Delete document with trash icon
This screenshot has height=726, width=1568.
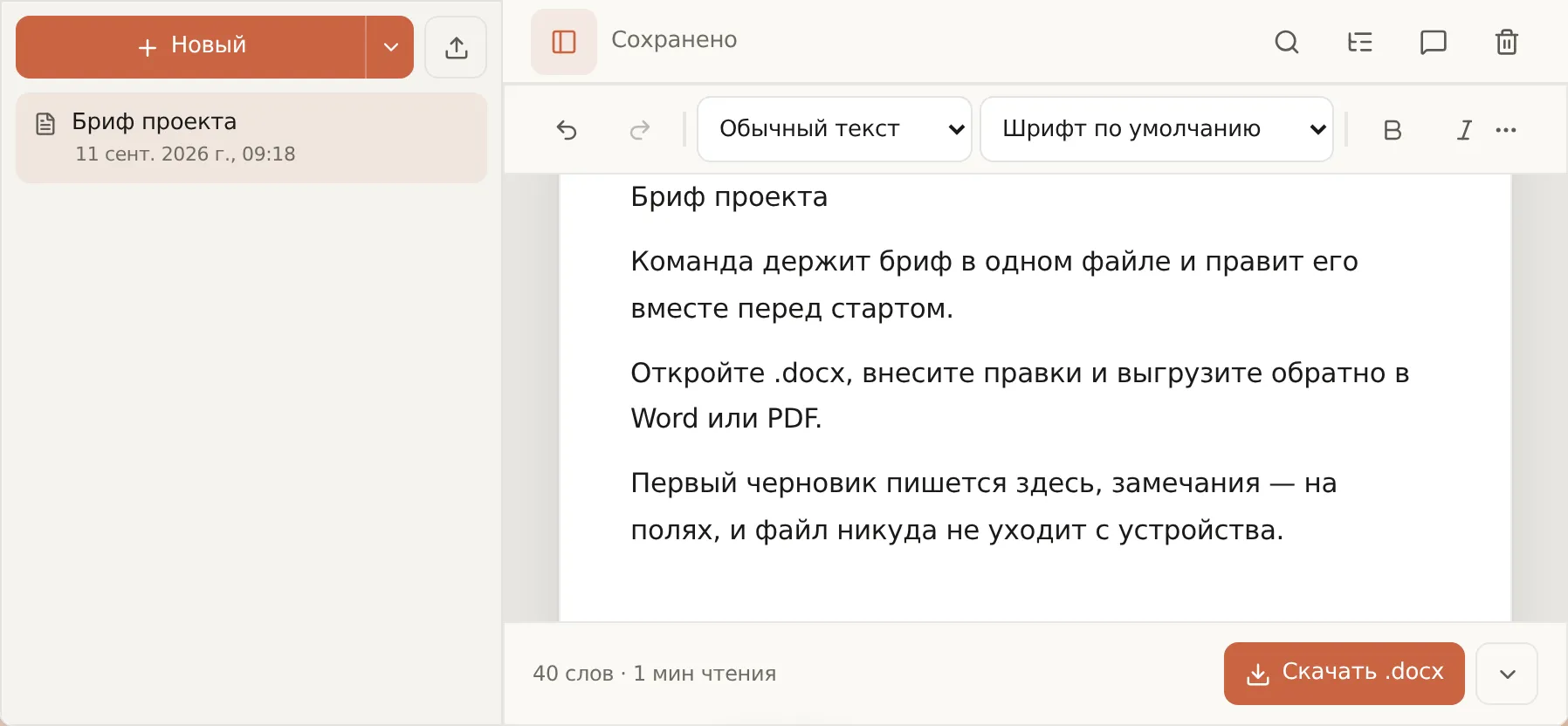pyautogui.click(x=1507, y=42)
